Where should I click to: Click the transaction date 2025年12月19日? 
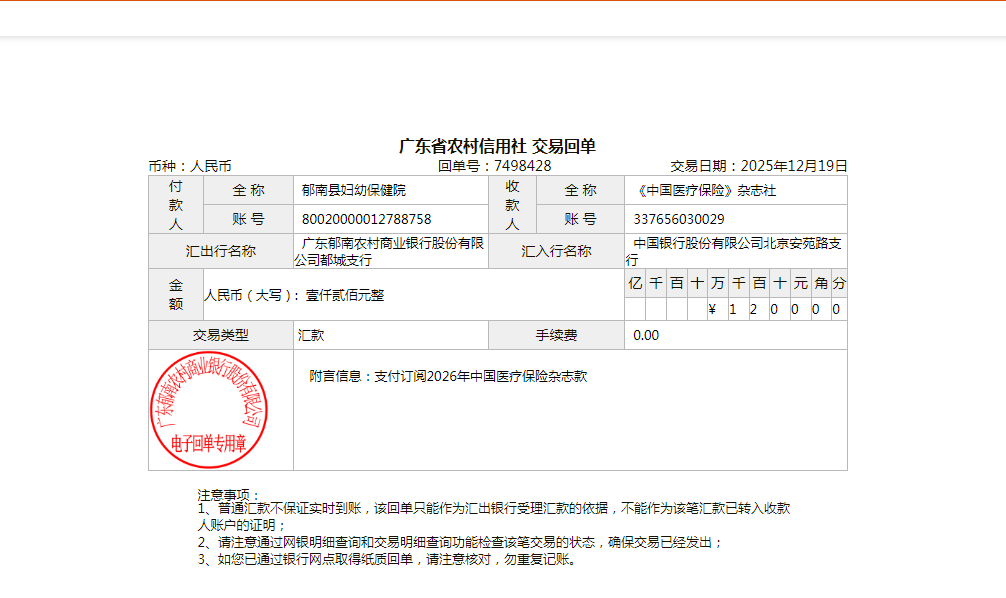coord(792,166)
